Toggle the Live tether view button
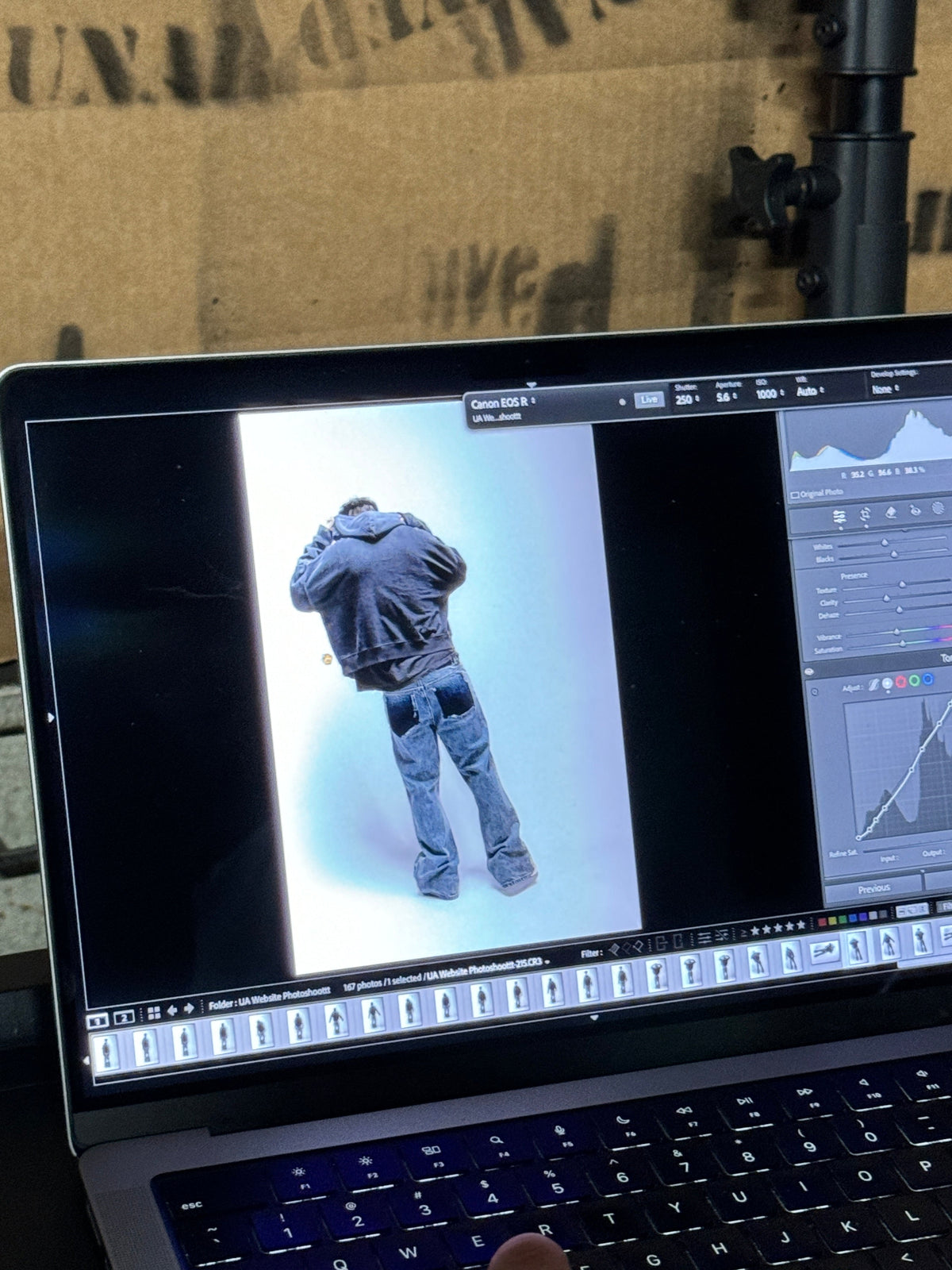 (x=649, y=400)
